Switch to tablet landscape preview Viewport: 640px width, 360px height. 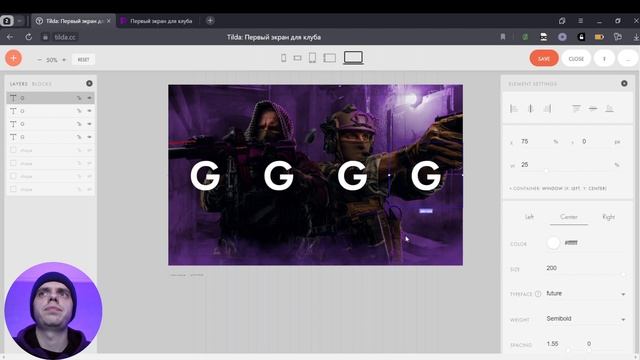330,58
